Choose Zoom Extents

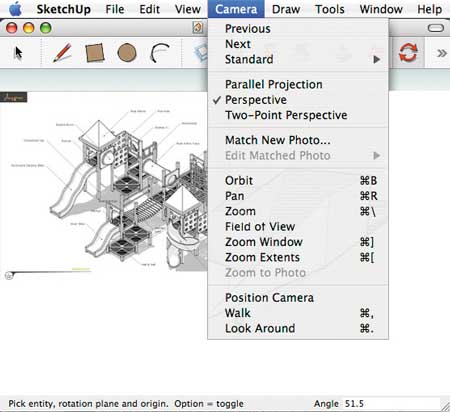click(298, 257)
